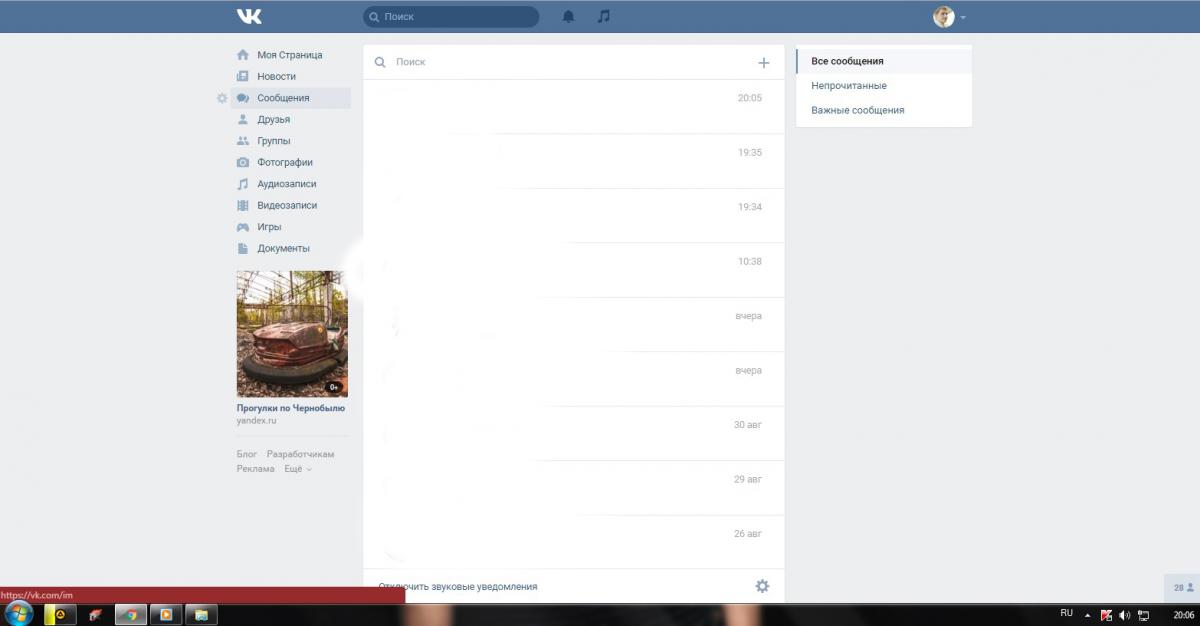Click the gear icon beside Сообщения menu item
The height and width of the screenshot is (626, 1200).
coord(222,98)
